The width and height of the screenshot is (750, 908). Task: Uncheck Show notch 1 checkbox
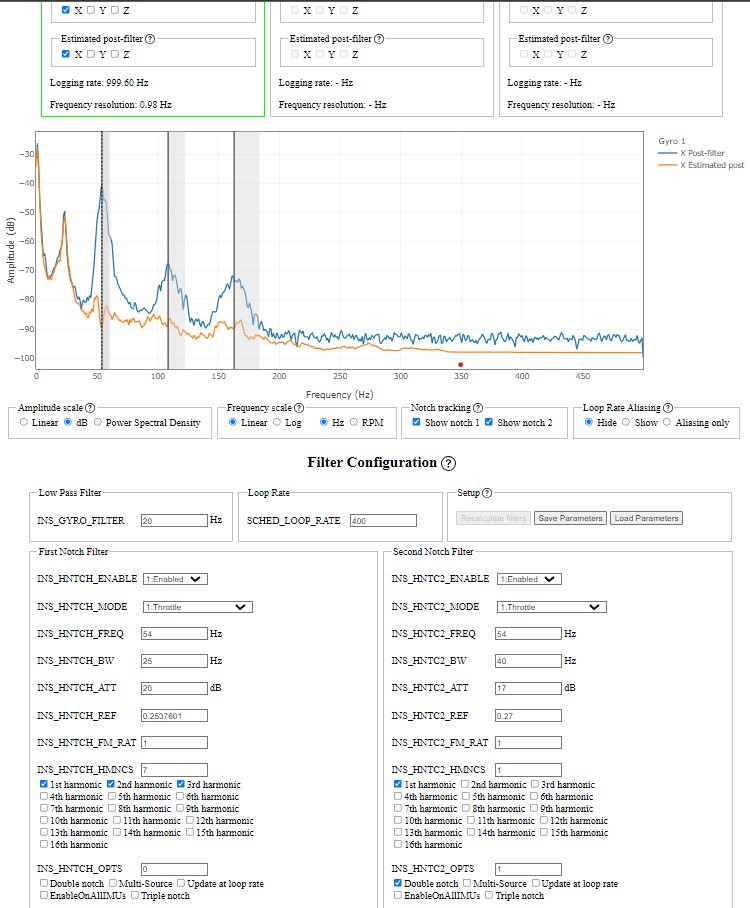(x=417, y=423)
